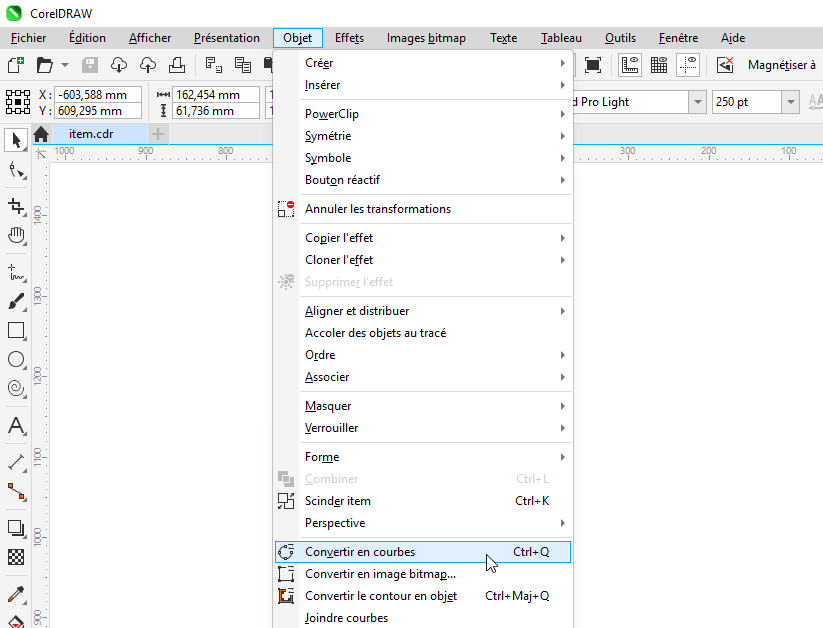Select the Ellipse tool
The height and width of the screenshot is (628, 823).
click(x=16, y=360)
